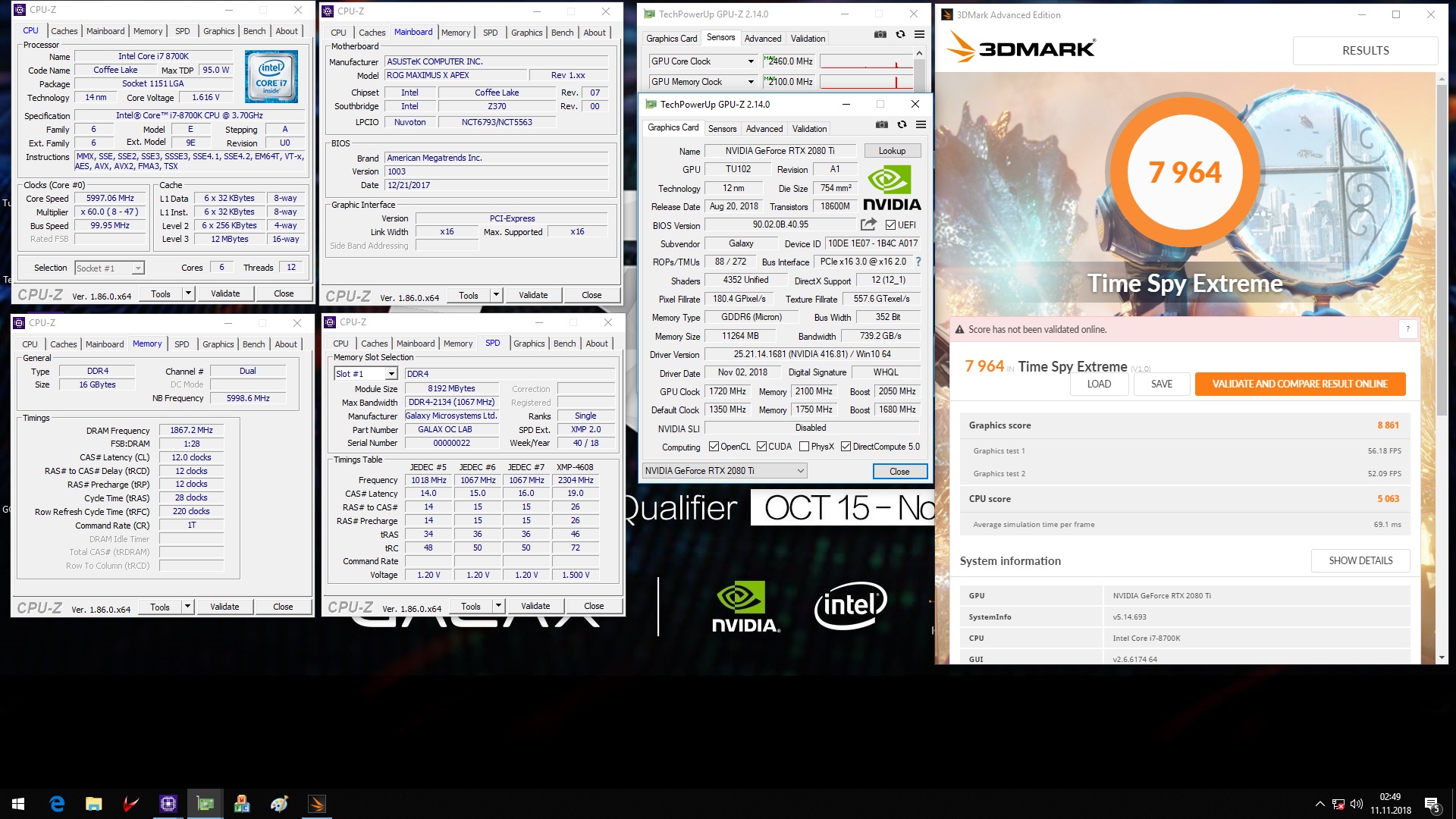Expand Tools dropdown arrow in CPU-Z CPU window

189,293
